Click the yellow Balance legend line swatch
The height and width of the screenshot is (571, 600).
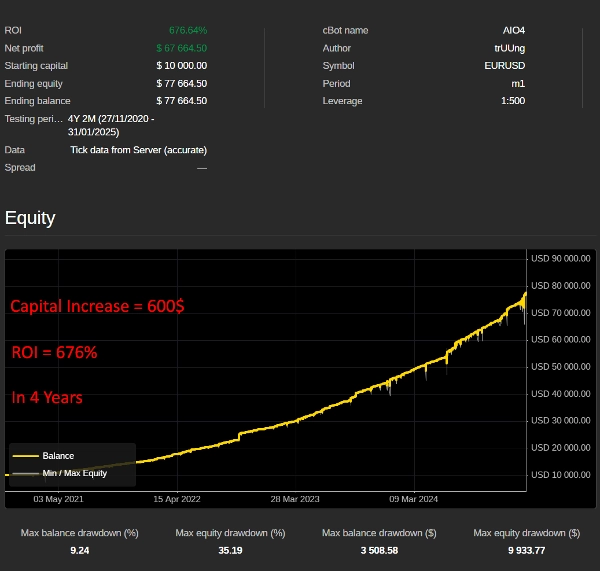25,456
